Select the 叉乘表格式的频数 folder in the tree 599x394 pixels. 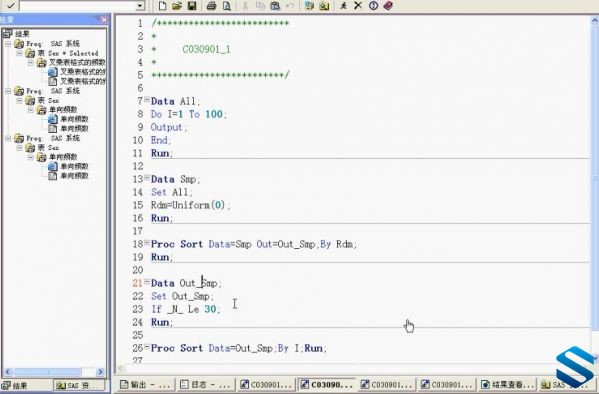tap(77, 62)
